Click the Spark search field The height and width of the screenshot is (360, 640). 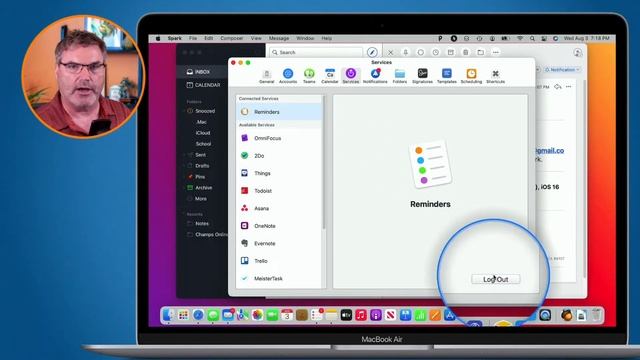(316, 52)
